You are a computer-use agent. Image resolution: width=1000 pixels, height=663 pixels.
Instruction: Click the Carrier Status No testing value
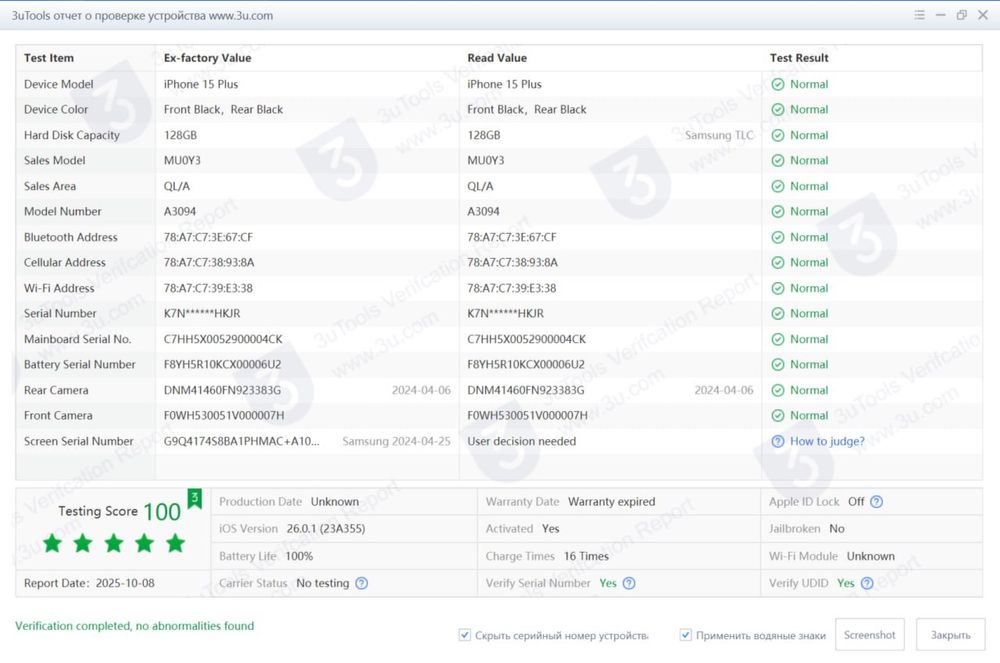tap(323, 583)
